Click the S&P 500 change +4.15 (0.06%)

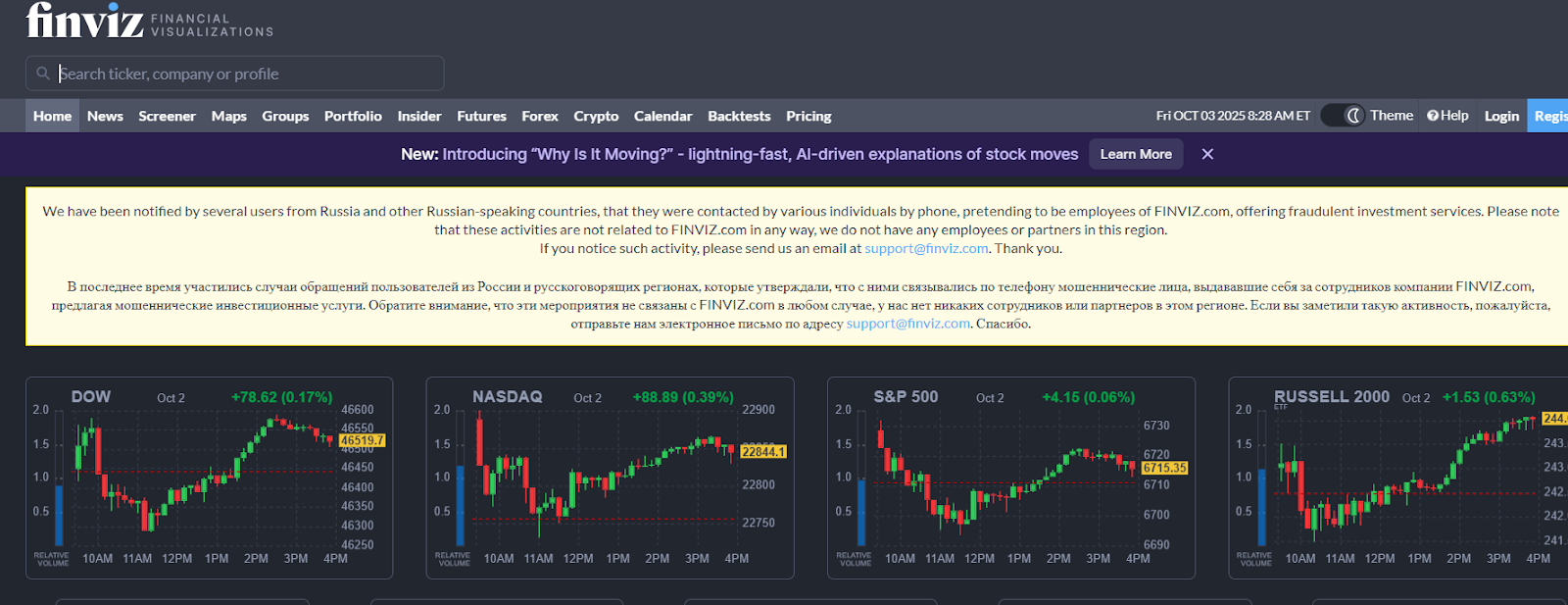(1088, 397)
